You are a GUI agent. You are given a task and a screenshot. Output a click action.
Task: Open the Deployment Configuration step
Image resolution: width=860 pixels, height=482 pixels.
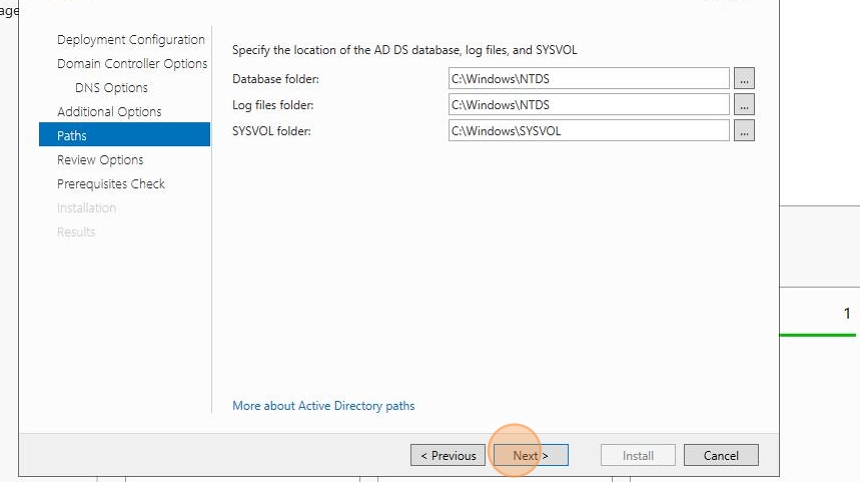(x=131, y=39)
